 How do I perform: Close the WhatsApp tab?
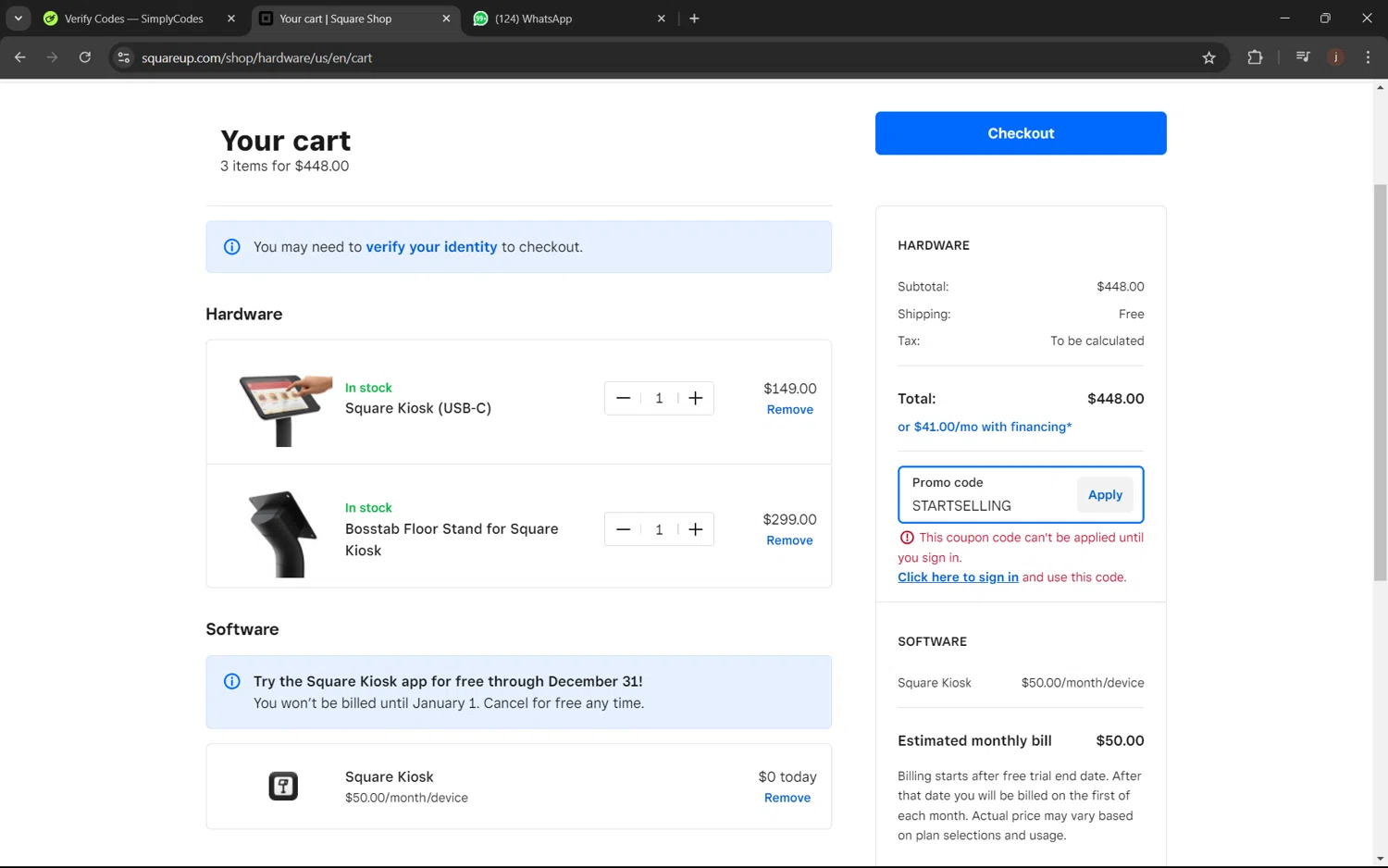661,19
